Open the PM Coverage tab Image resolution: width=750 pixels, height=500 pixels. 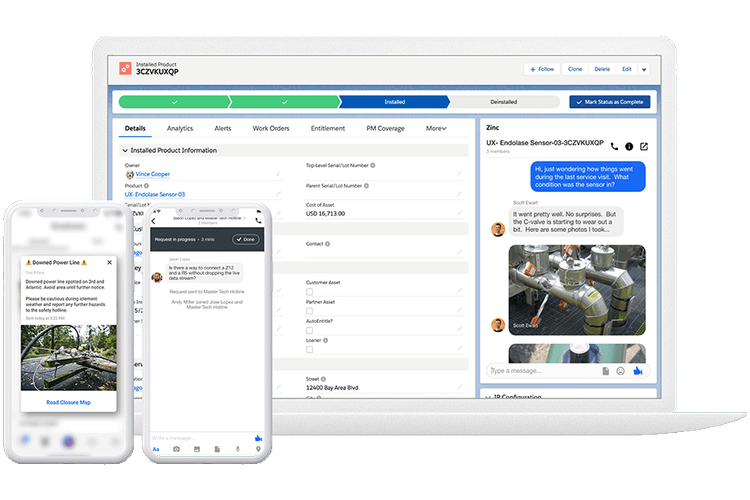pos(385,129)
